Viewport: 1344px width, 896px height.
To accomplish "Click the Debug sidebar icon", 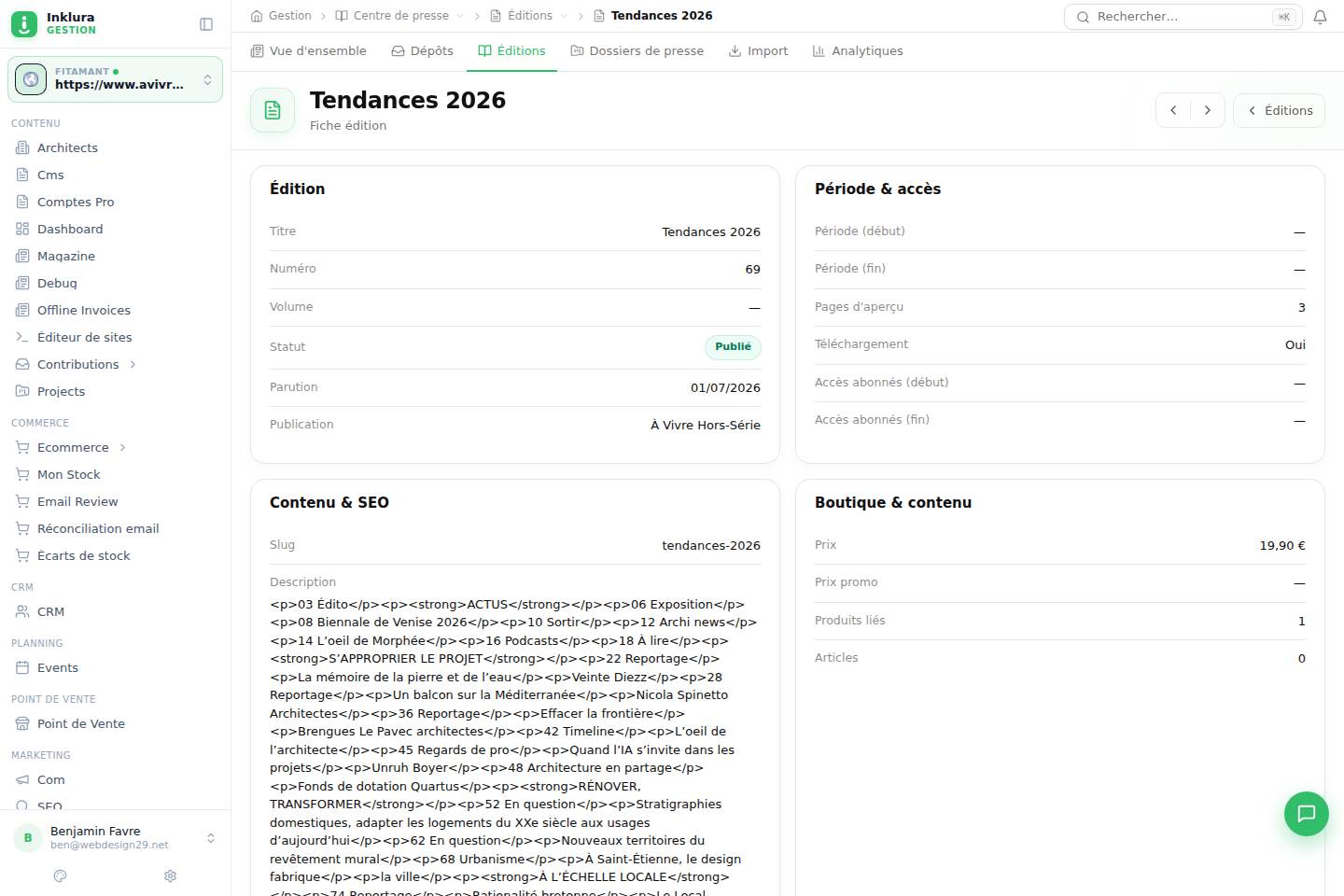I will 22,283.
